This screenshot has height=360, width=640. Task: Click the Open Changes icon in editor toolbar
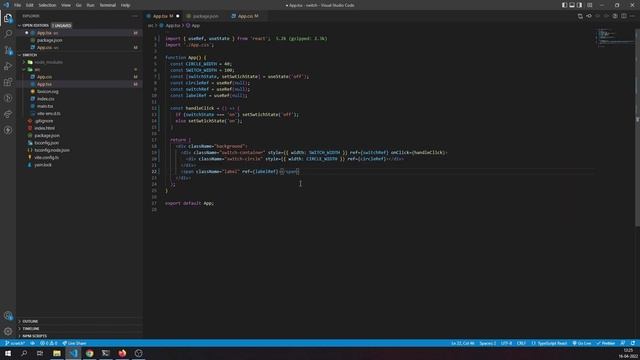[x=580, y=16]
